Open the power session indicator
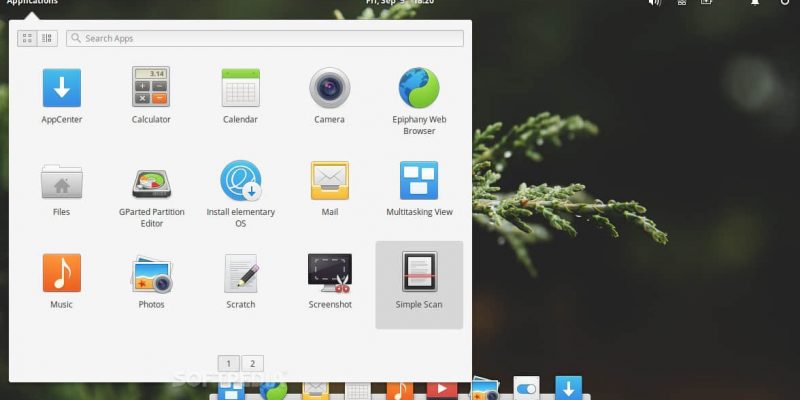 click(x=785, y=2)
